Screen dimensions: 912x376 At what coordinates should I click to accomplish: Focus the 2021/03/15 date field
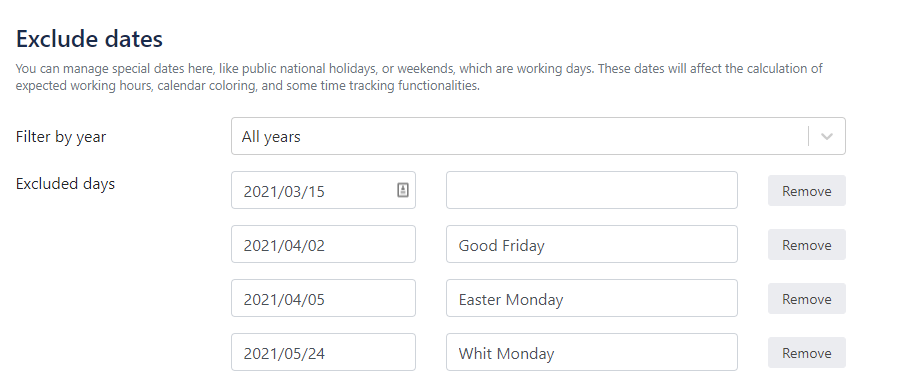coord(323,190)
